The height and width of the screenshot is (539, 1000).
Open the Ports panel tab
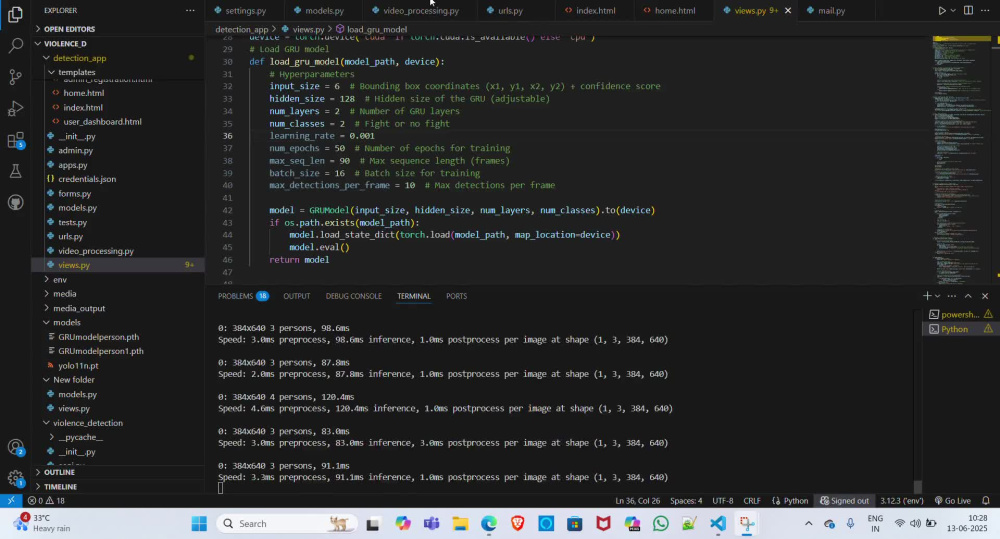click(456, 296)
